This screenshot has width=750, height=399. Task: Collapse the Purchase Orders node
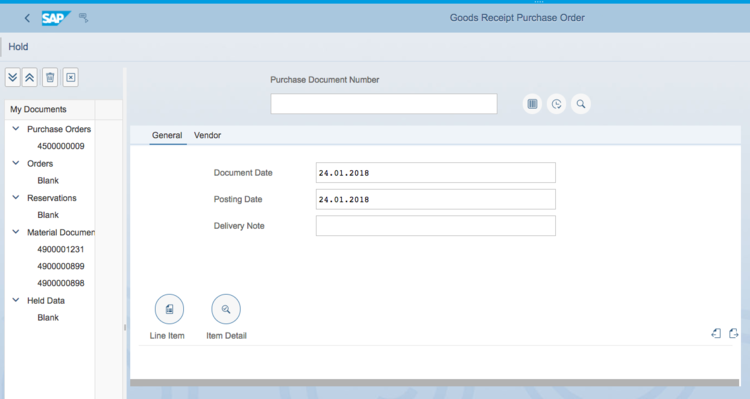tap(16, 129)
